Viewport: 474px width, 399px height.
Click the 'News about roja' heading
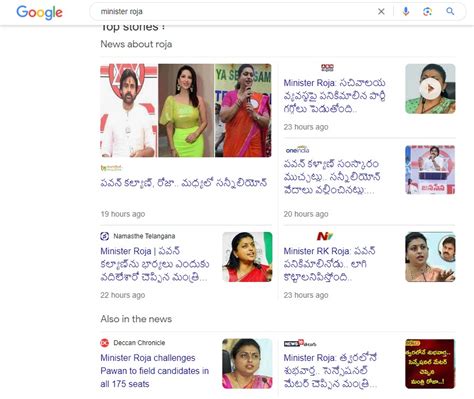[x=136, y=44]
